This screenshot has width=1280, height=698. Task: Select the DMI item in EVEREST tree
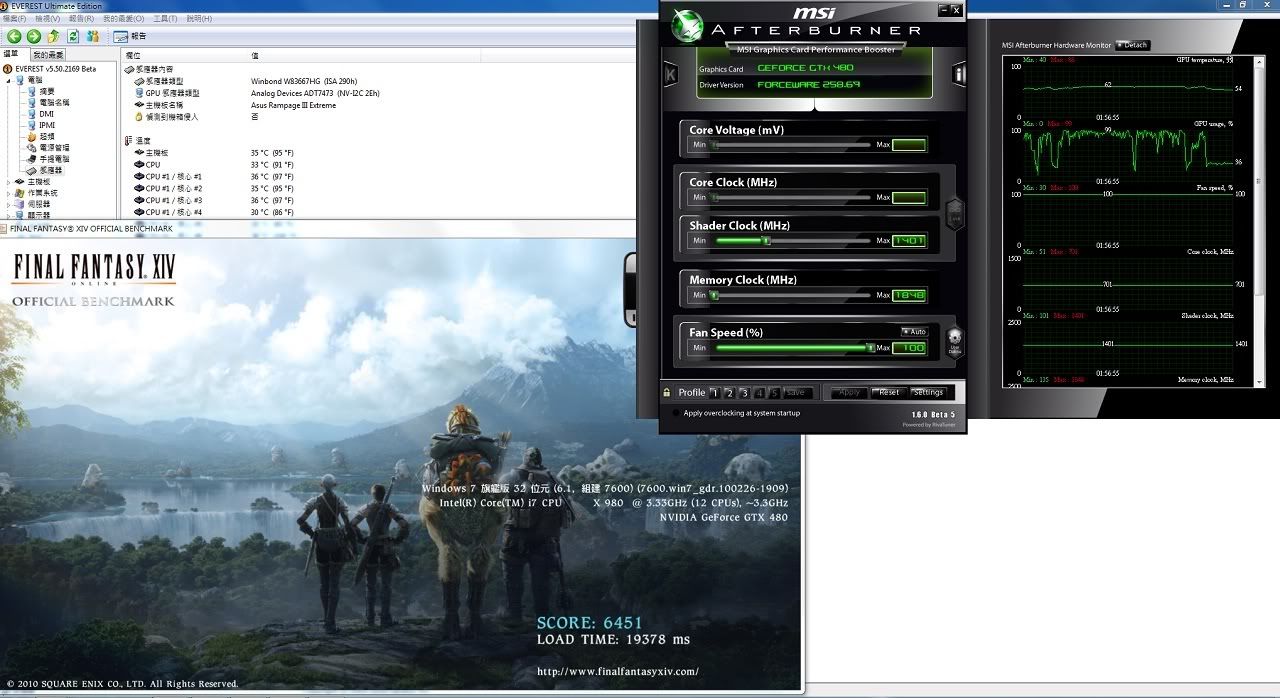(39, 114)
